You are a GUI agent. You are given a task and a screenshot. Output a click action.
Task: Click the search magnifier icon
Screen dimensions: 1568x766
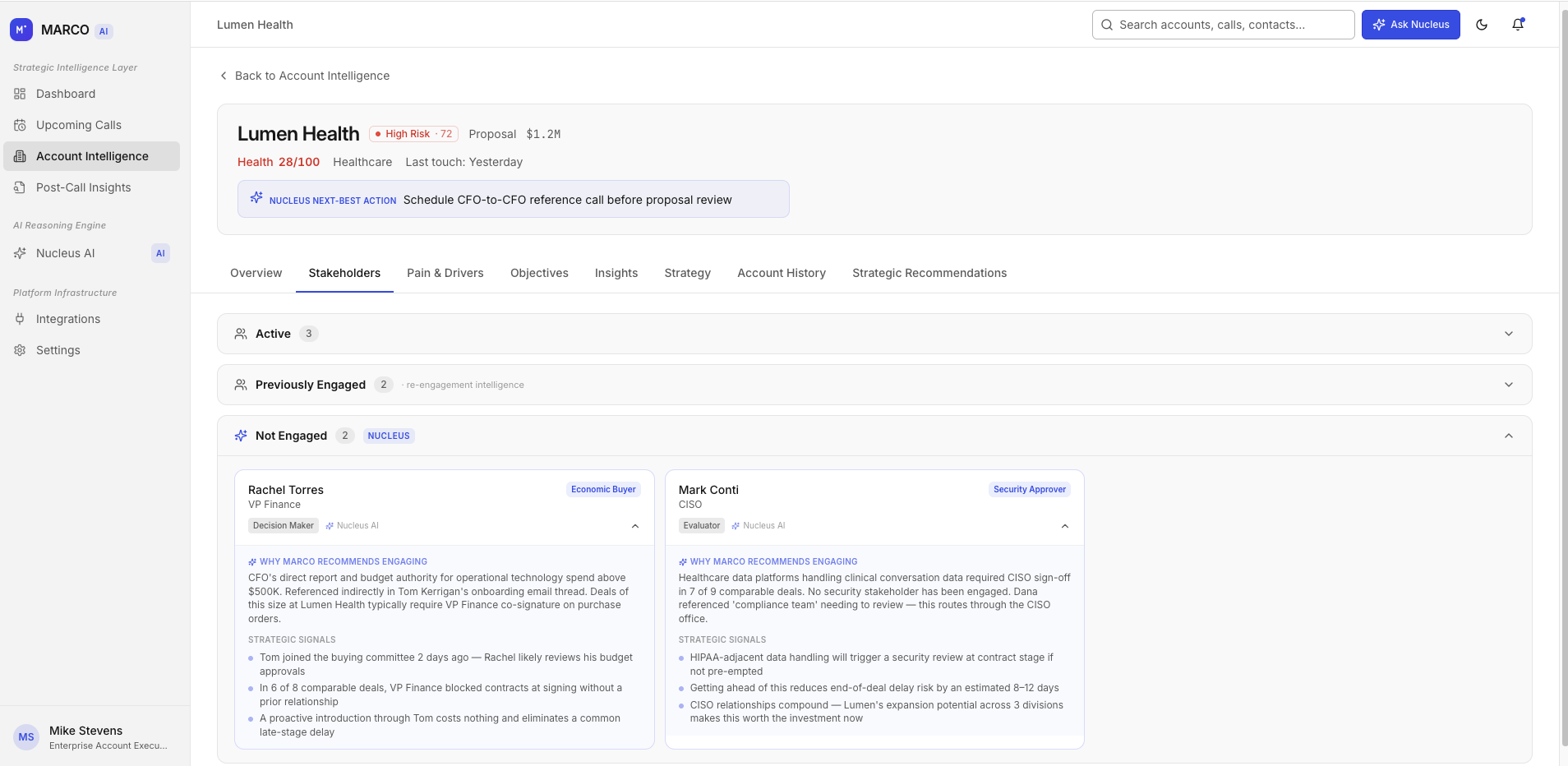[x=1107, y=25]
